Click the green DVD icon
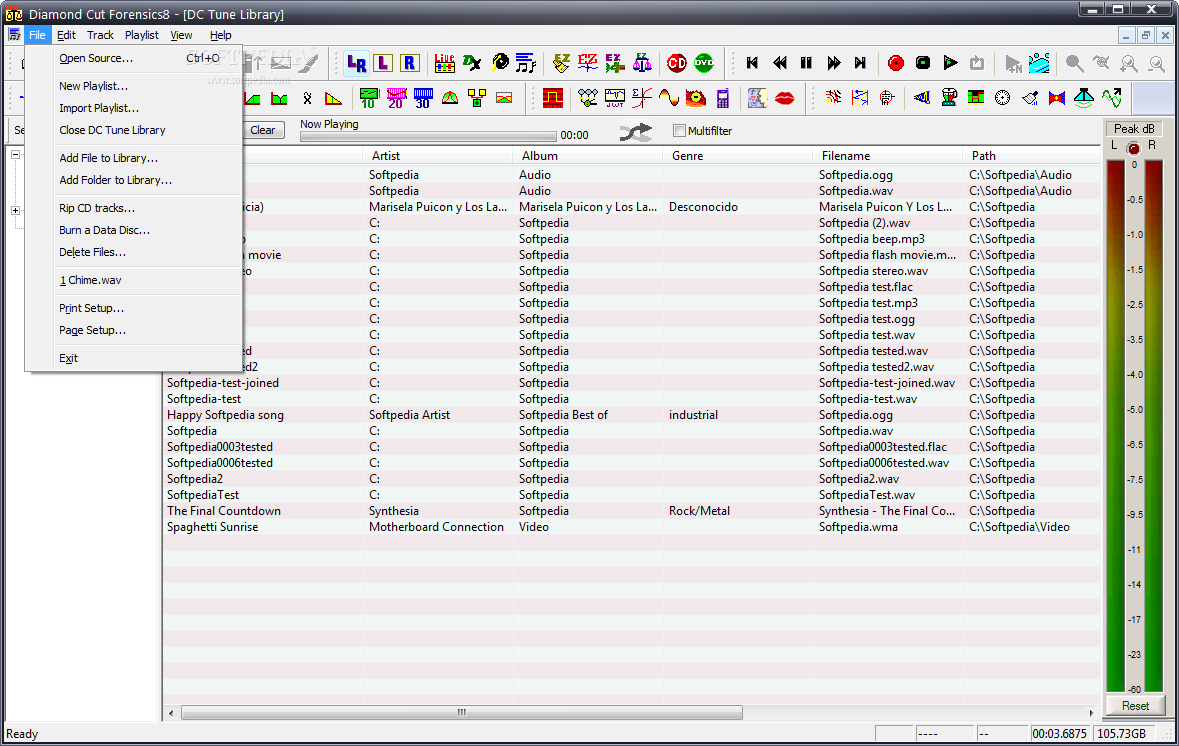 (704, 63)
